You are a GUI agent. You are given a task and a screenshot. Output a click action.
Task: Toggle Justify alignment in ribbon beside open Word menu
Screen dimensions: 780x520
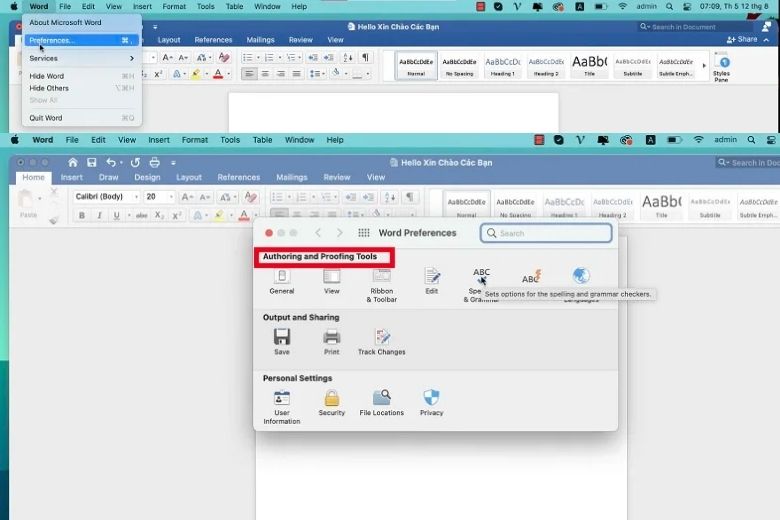[296, 74]
